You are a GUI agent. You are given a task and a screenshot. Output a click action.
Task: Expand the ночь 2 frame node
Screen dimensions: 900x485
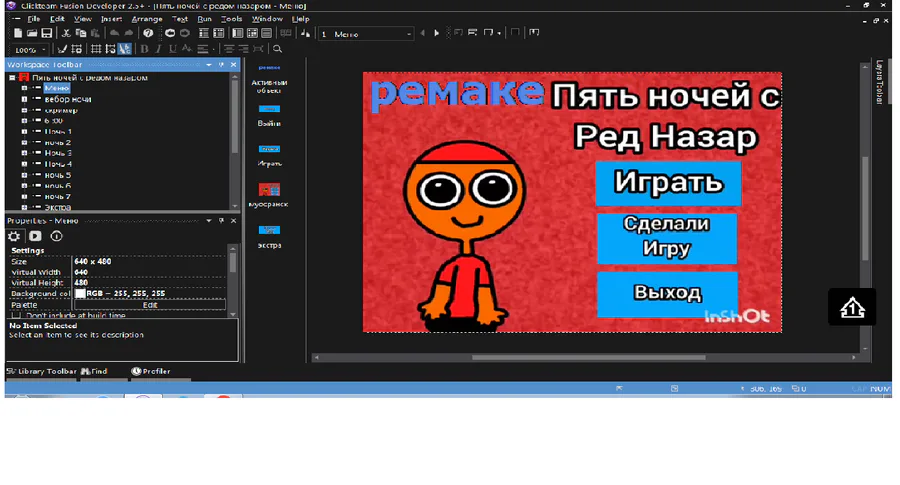(x=24, y=142)
